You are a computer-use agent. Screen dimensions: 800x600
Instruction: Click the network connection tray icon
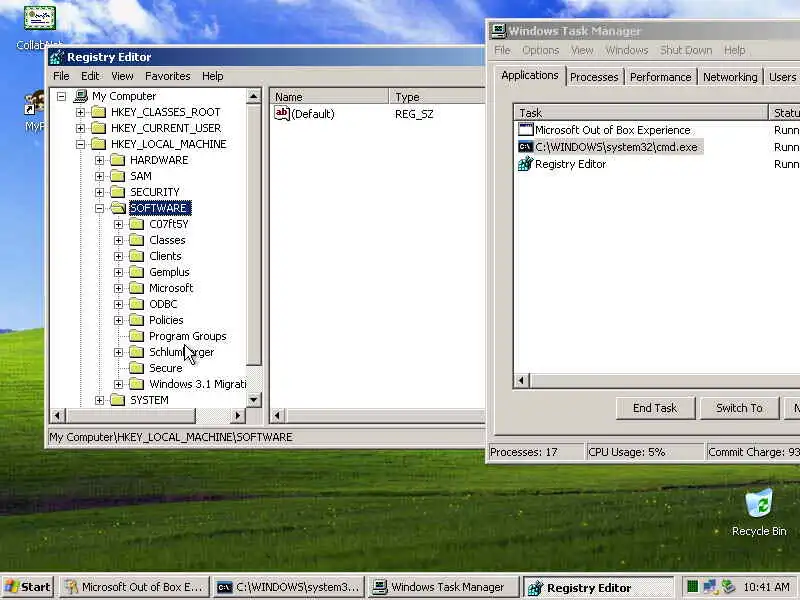click(x=710, y=587)
